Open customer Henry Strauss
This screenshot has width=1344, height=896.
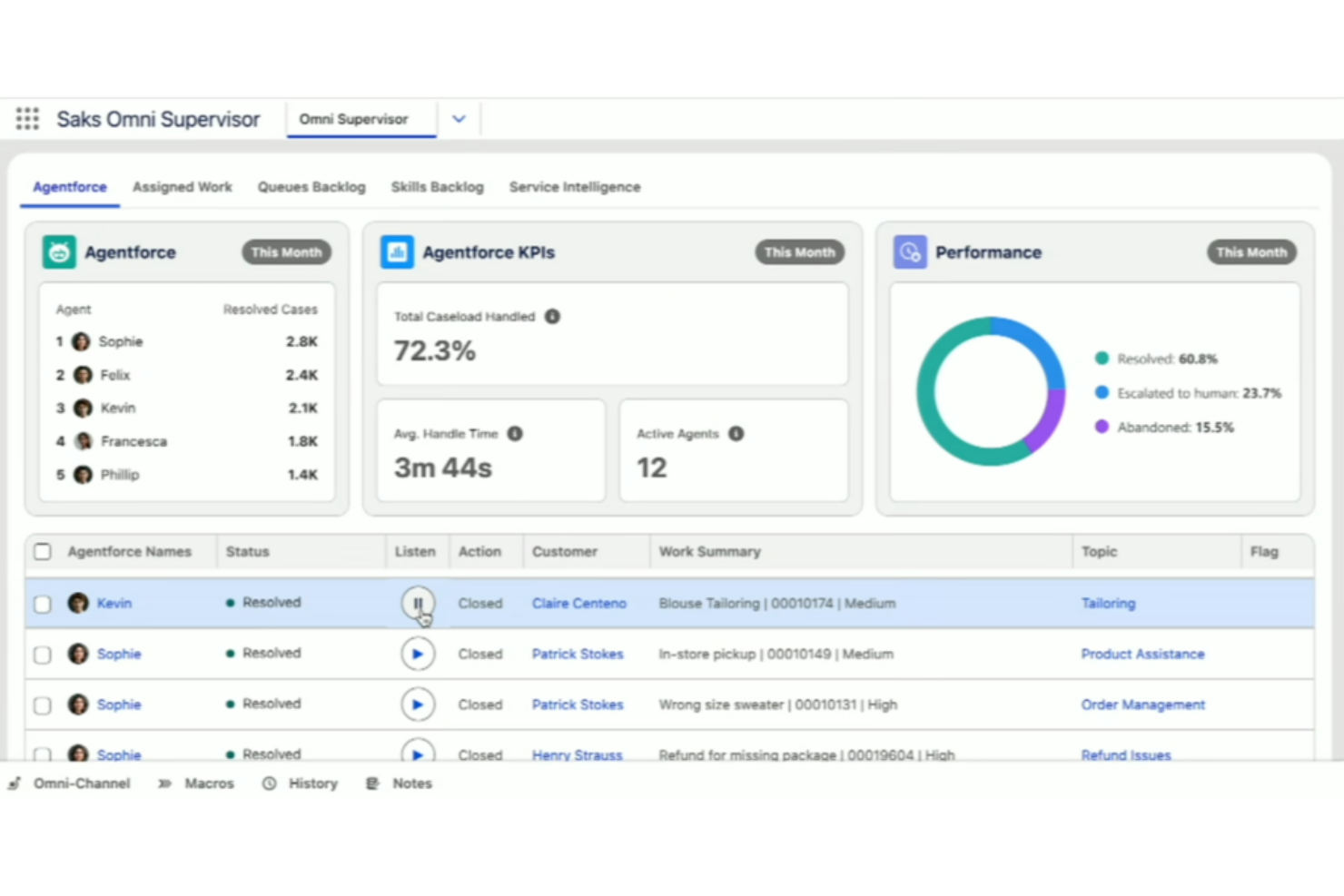578,754
